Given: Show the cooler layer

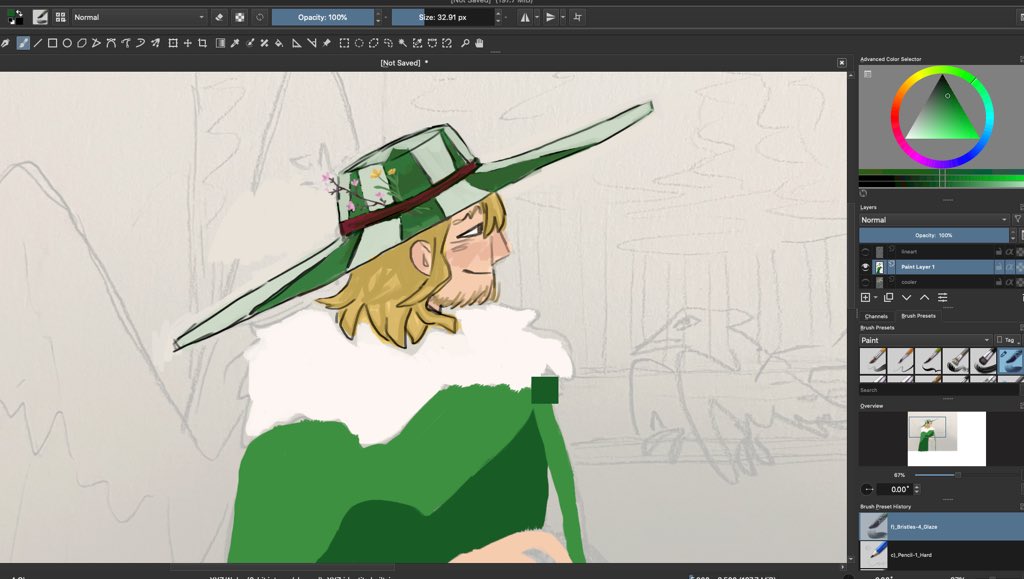Looking at the screenshot, I should tap(865, 282).
